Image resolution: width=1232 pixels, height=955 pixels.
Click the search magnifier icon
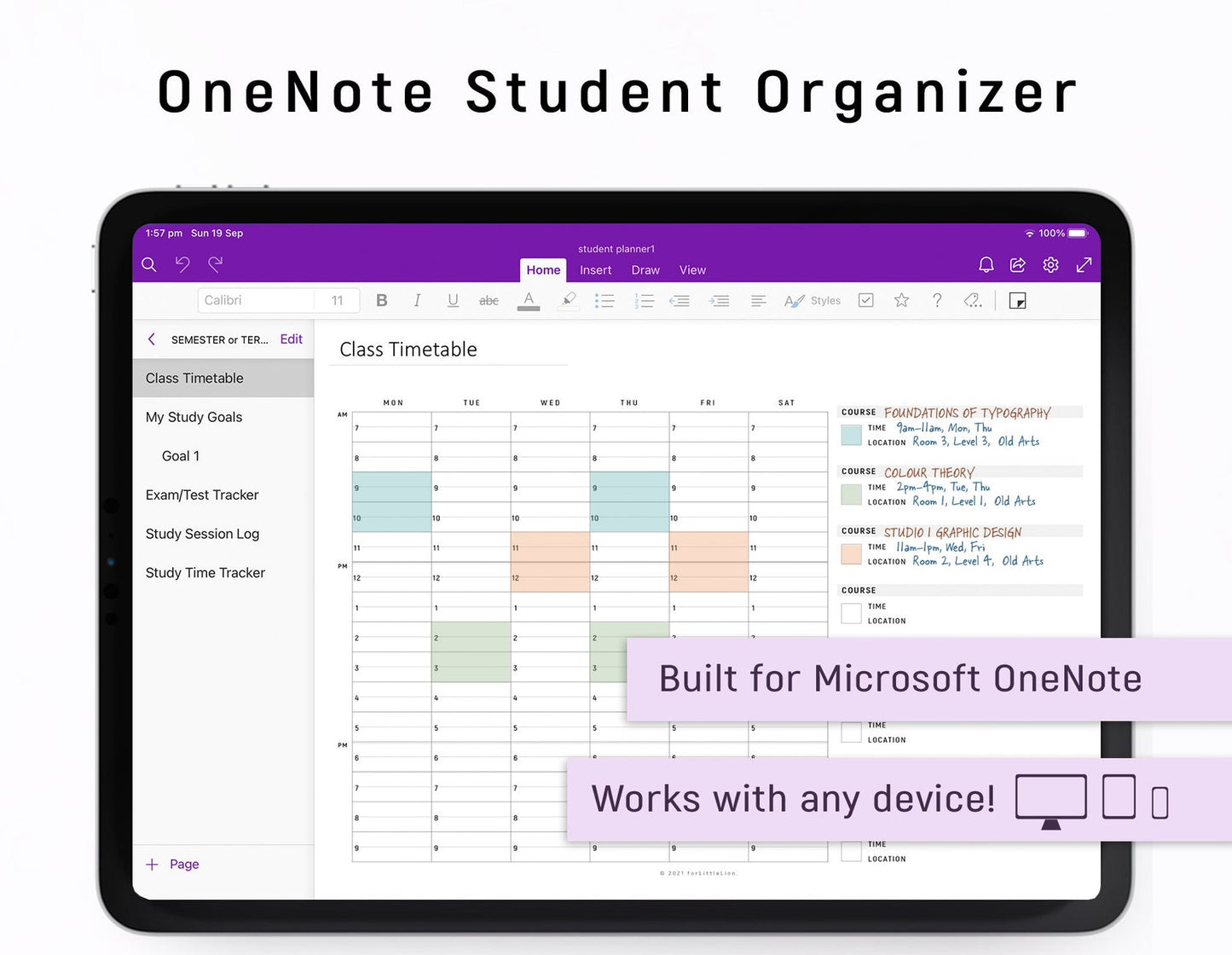149,265
